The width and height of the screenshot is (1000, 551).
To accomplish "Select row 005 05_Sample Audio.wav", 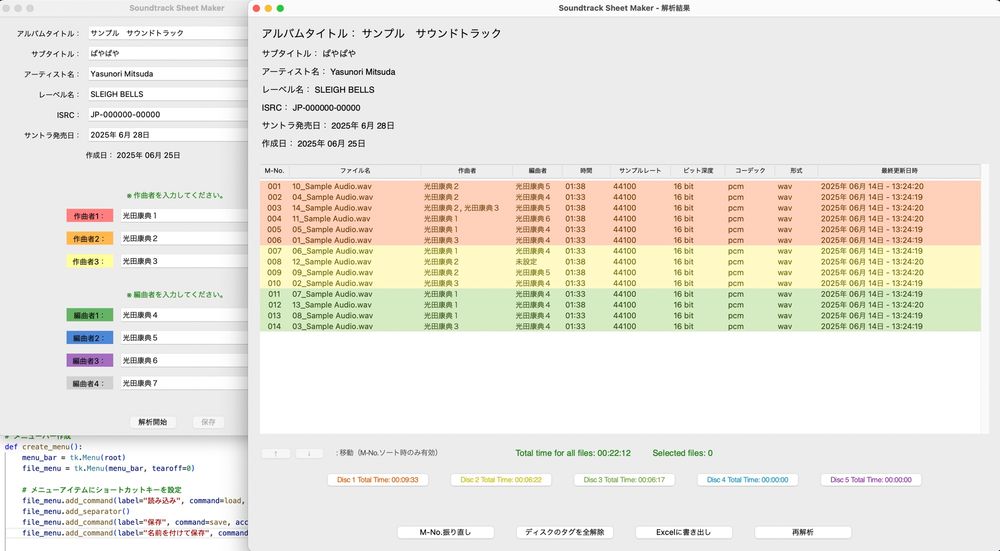I will coord(620,230).
